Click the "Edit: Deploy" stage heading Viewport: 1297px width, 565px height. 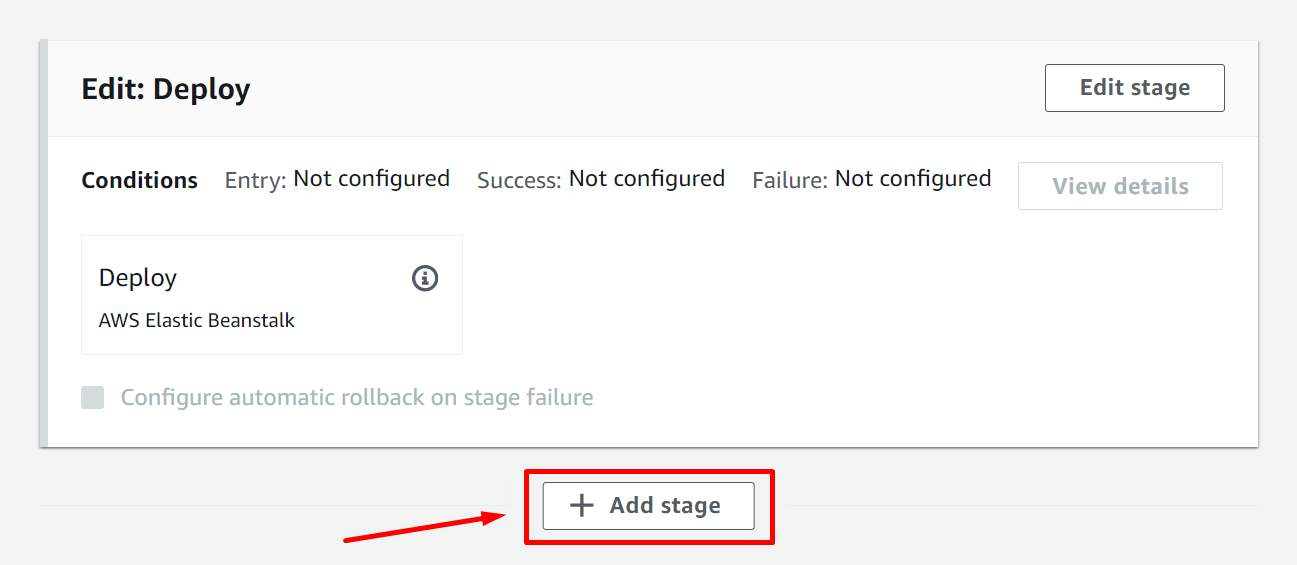166,89
